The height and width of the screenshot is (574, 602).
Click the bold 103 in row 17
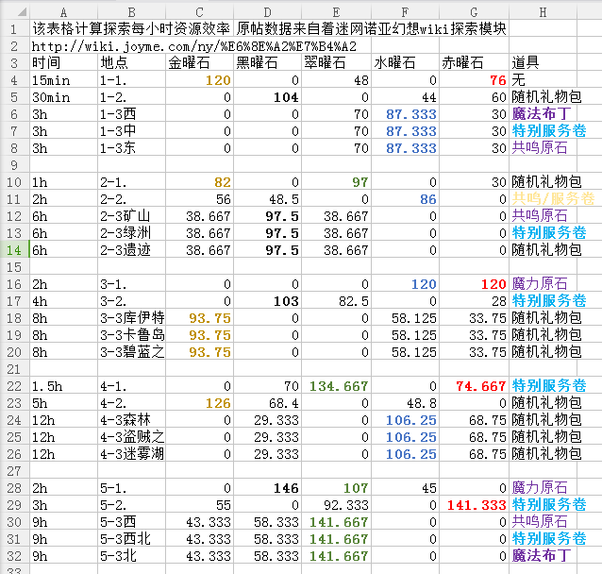point(286,301)
